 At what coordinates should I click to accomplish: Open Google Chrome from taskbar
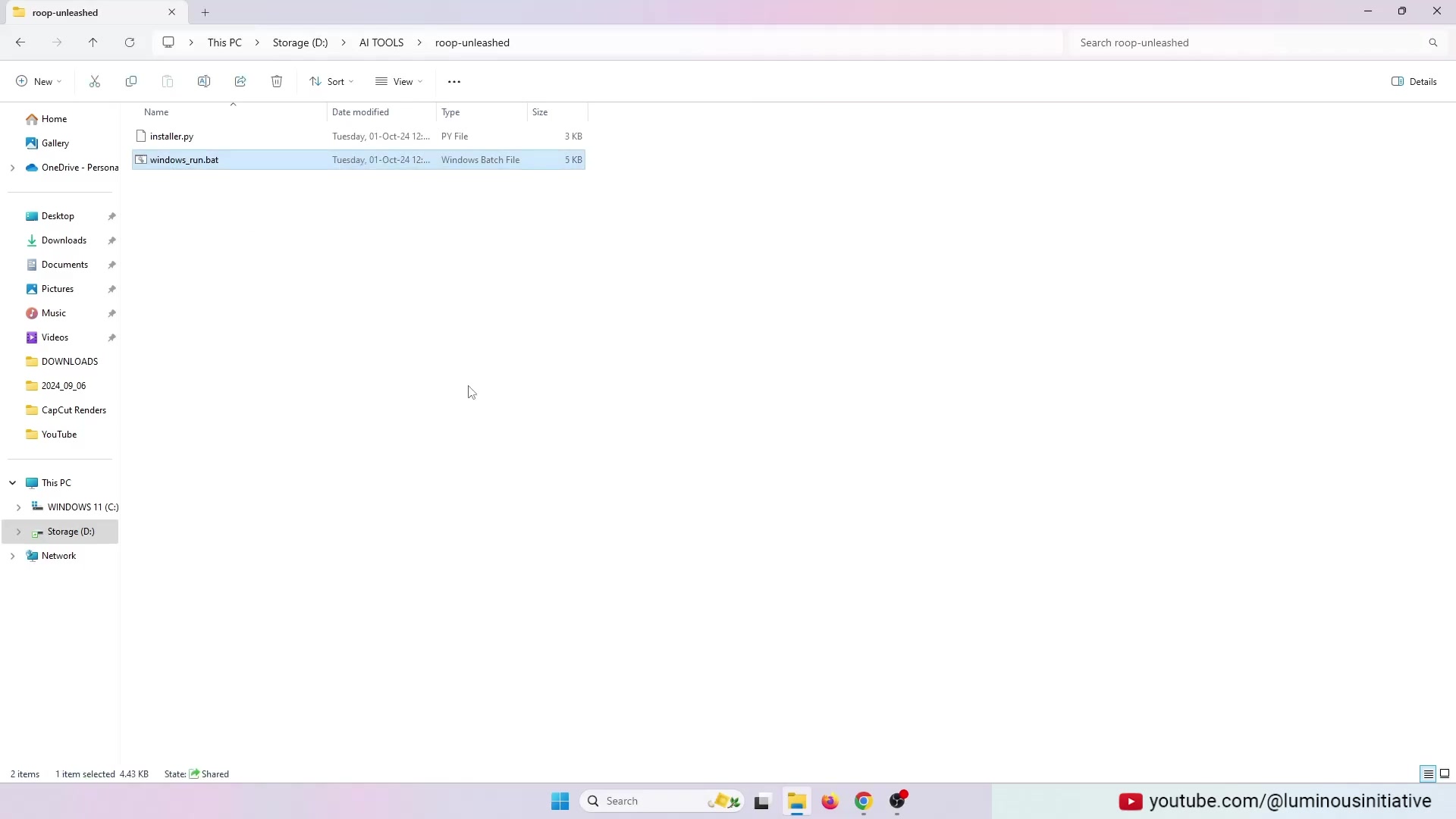pos(864,801)
